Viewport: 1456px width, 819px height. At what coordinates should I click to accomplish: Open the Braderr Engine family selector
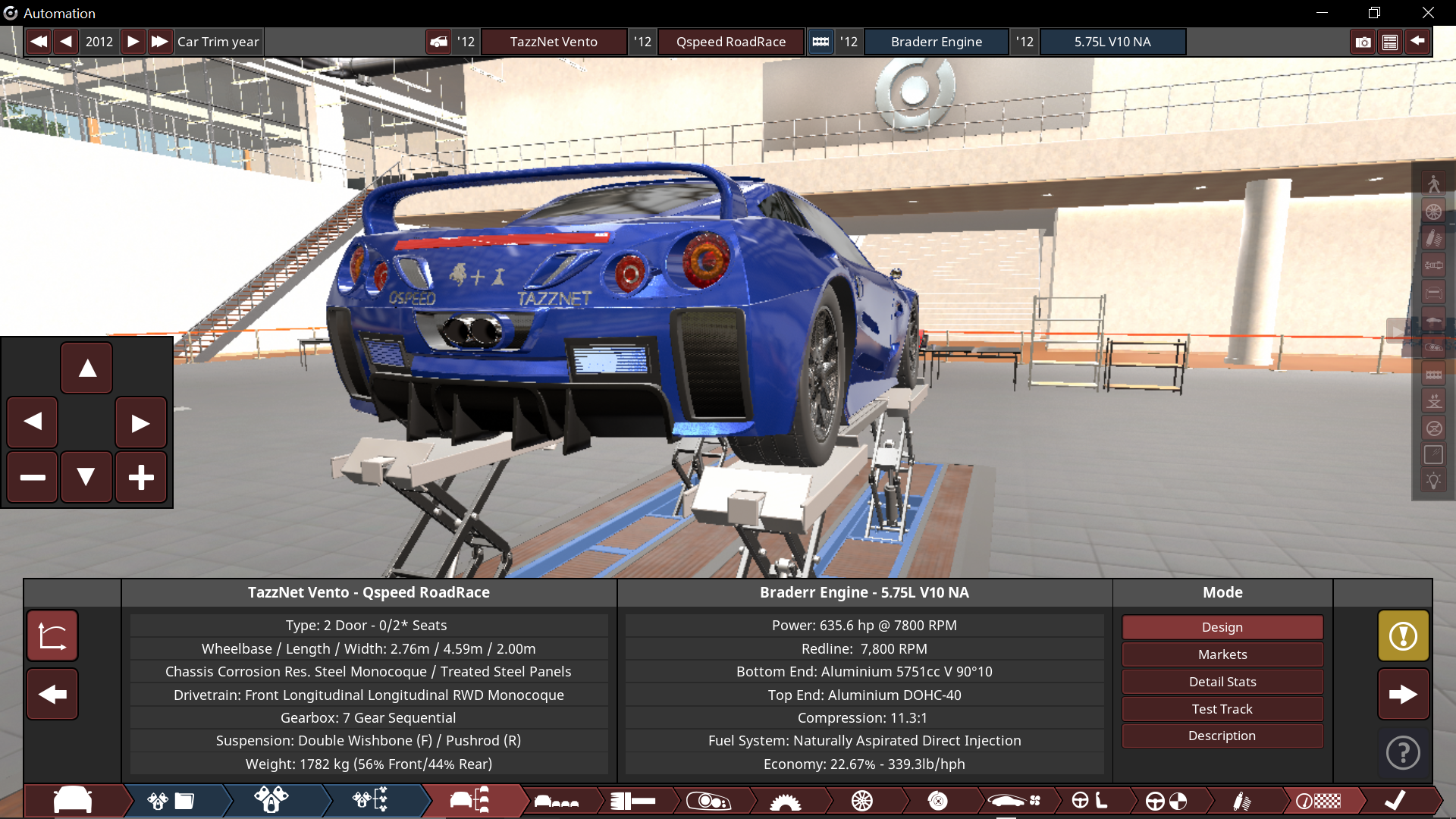[x=937, y=42]
